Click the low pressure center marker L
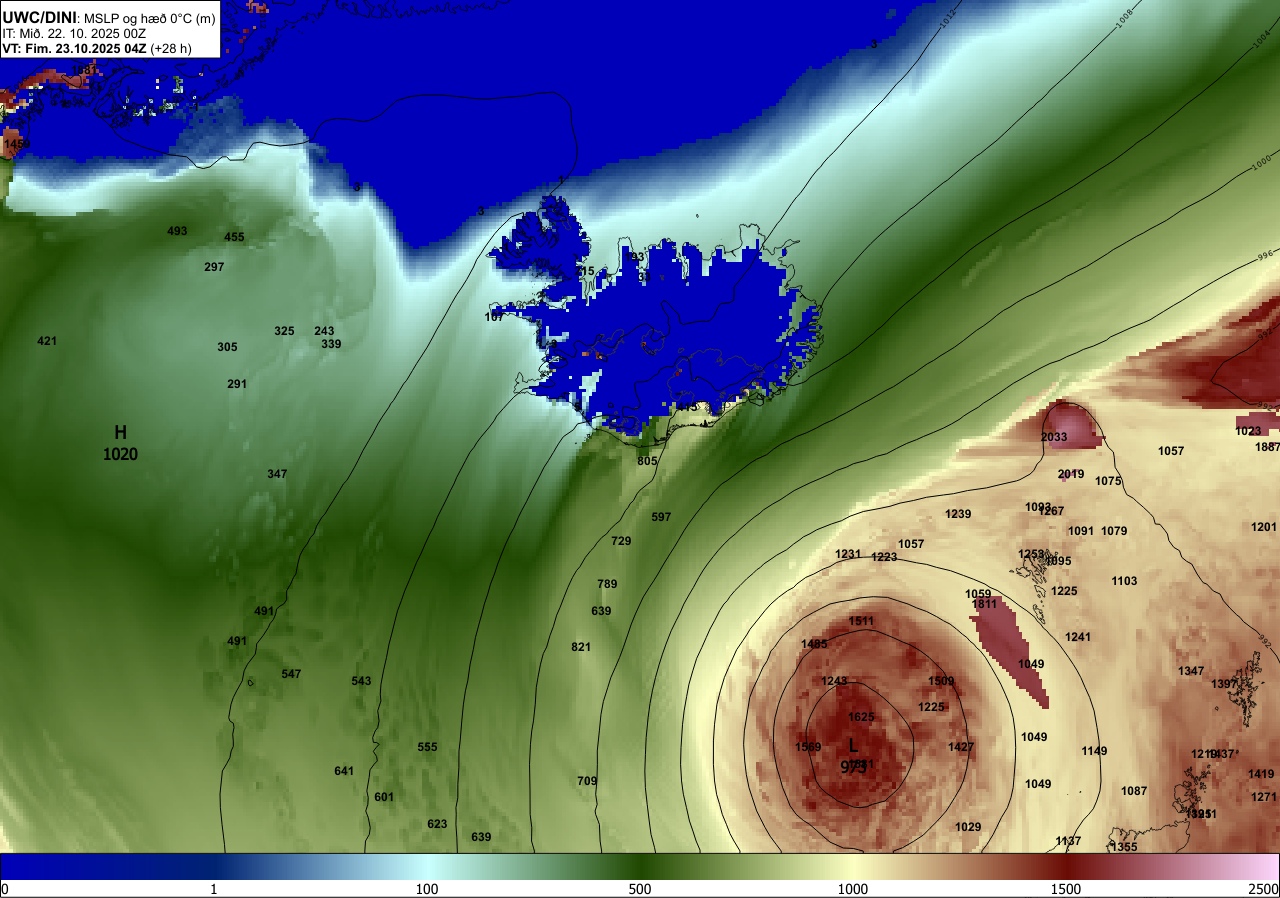Image resolution: width=1280 pixels, height=898 pixels. [853, 745]
